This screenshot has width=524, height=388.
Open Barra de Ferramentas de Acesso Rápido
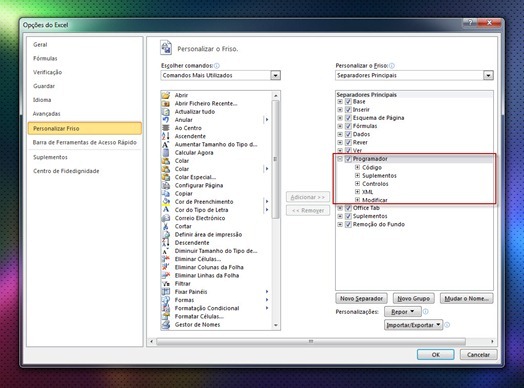(85, 142)
